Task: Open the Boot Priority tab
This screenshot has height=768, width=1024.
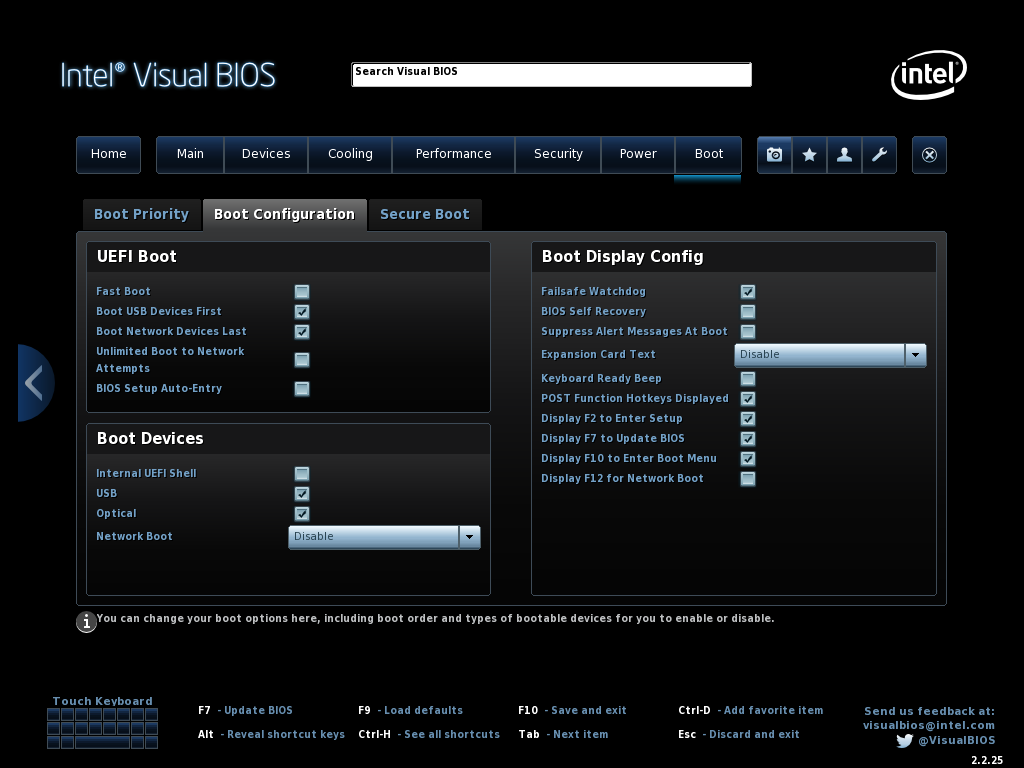Action: point(141,214)
